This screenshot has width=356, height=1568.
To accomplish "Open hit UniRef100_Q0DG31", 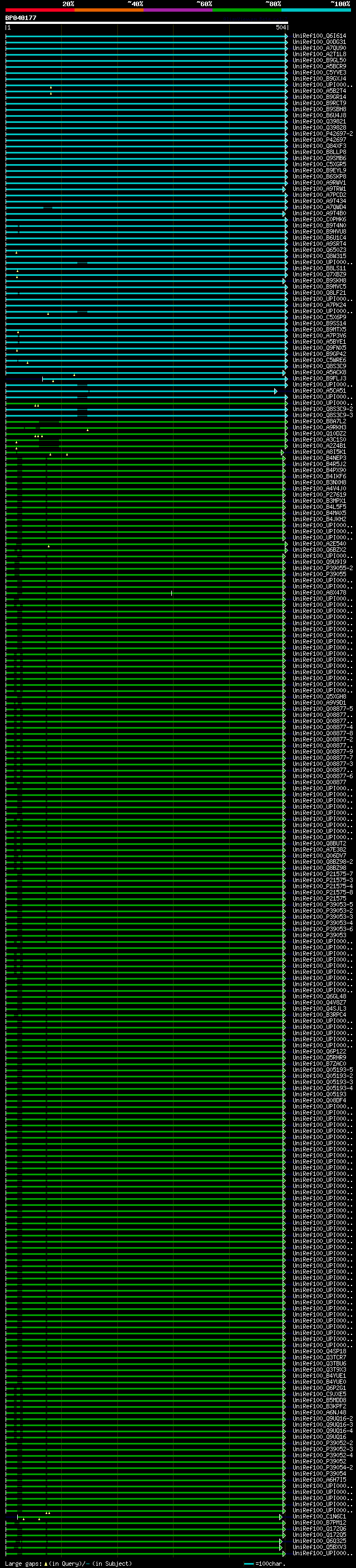I will point(319,42).
